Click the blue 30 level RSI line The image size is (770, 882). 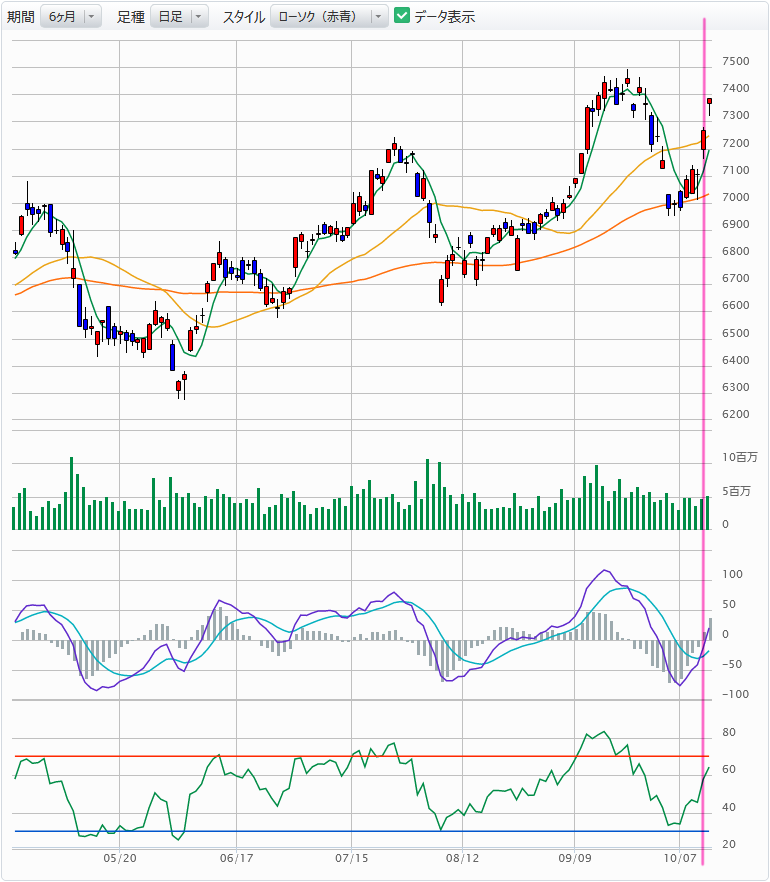362,831
